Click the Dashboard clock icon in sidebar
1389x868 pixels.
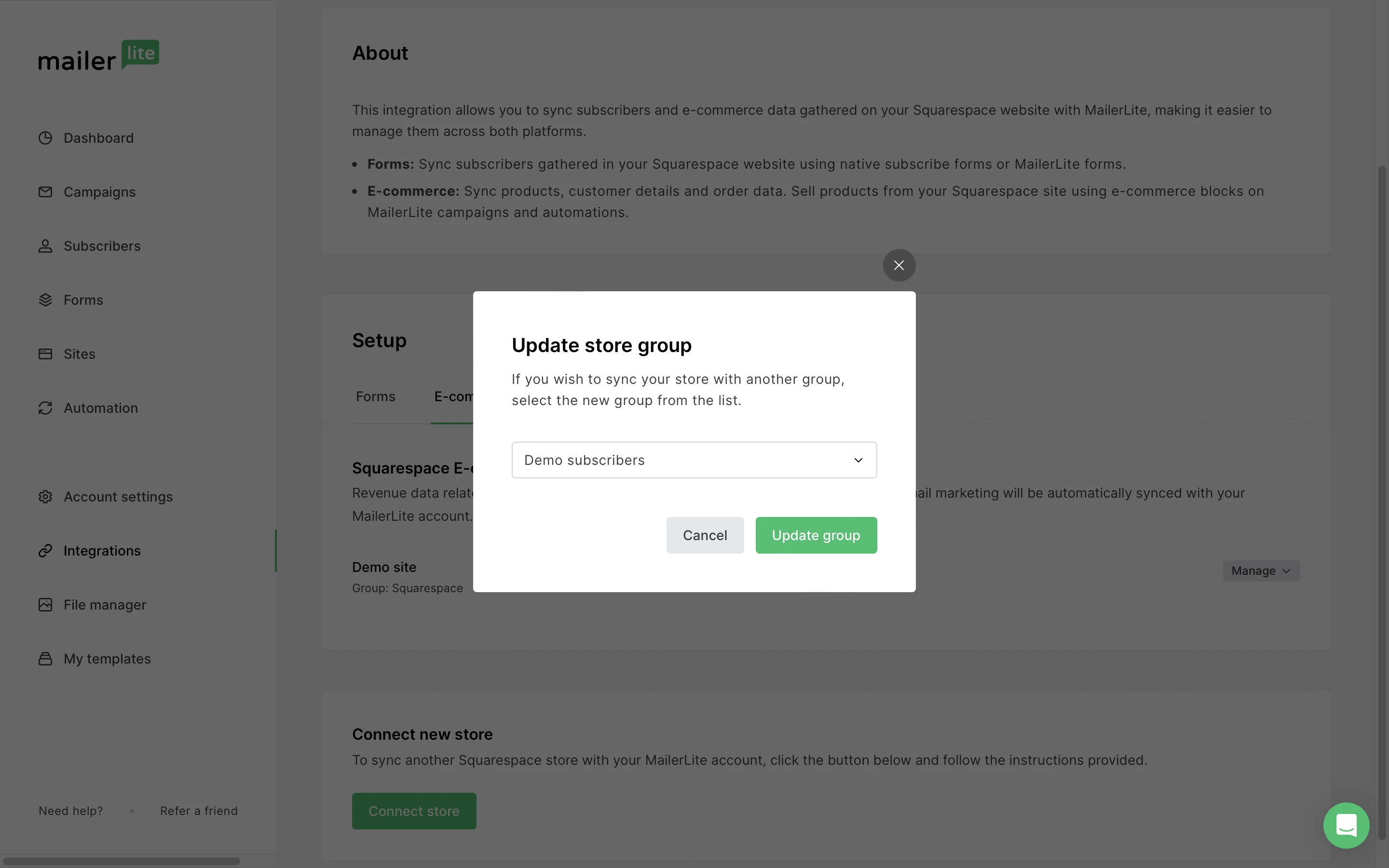click(x=45, y=138)
